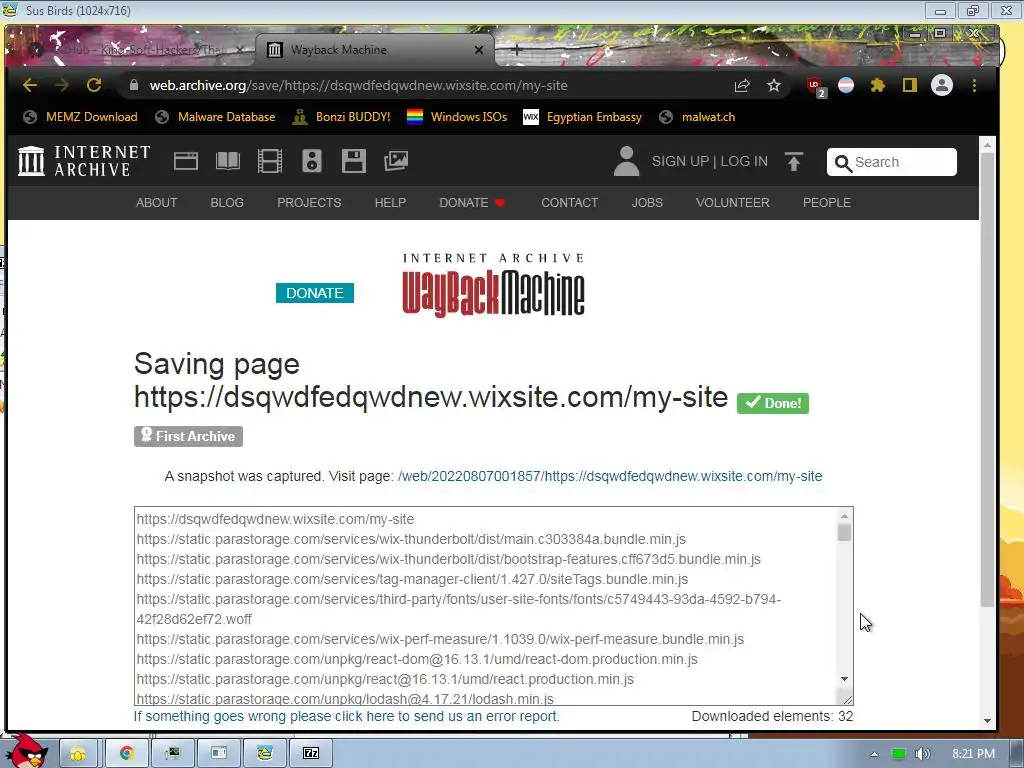Open the MEMZ Download bookmark
This screenshot has width=1024, height=768.
tap(80, 117)
